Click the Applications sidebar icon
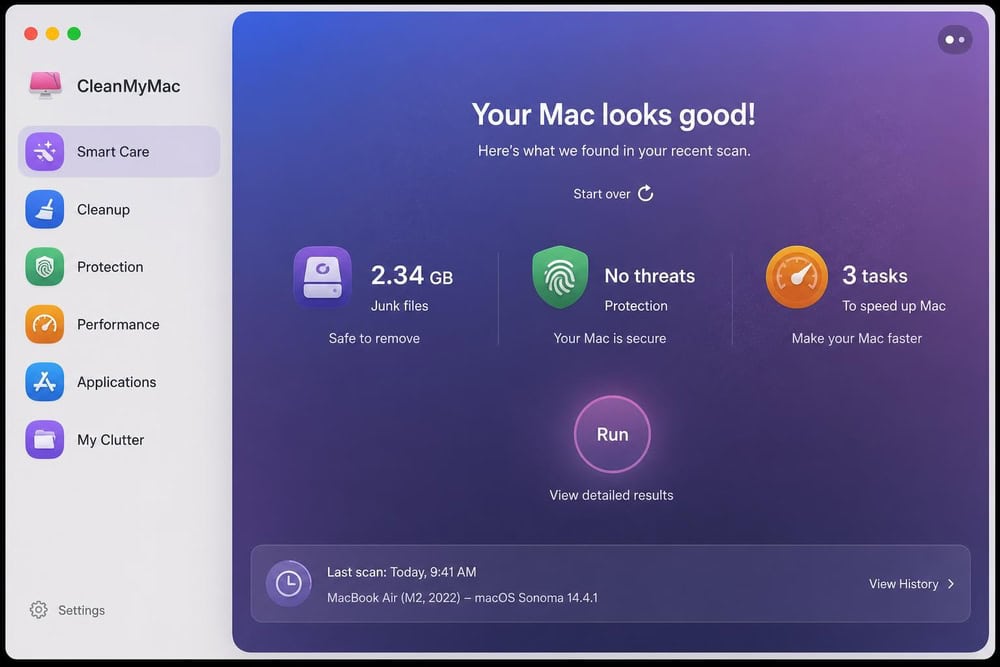This screenshot has width=1000, height=667. [x=45, y=382]
